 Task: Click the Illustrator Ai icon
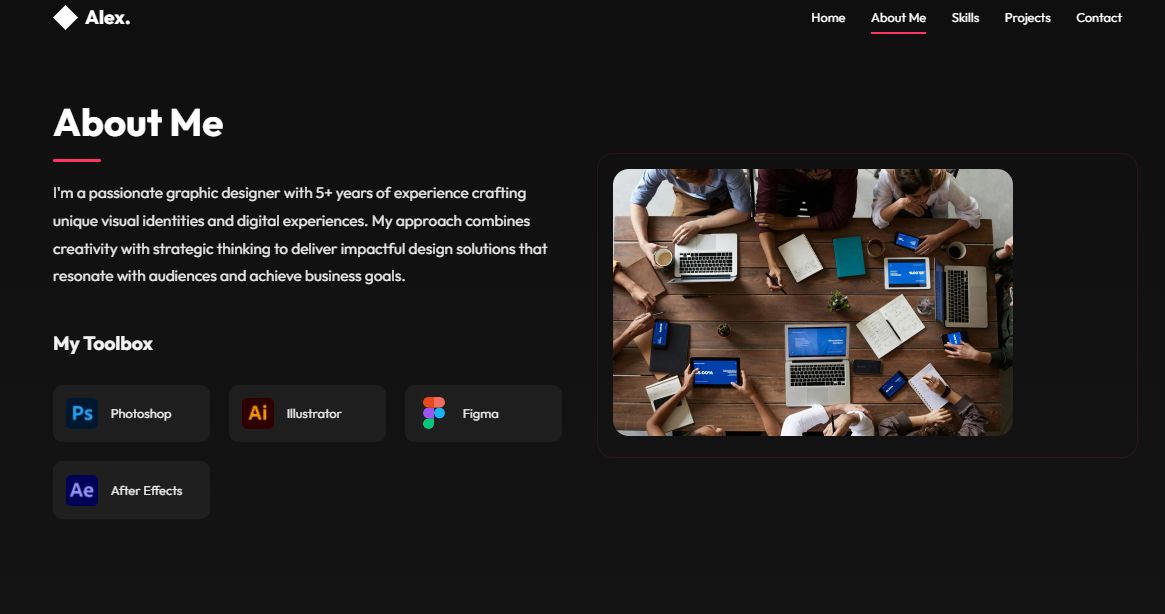[x=258, y=413]
